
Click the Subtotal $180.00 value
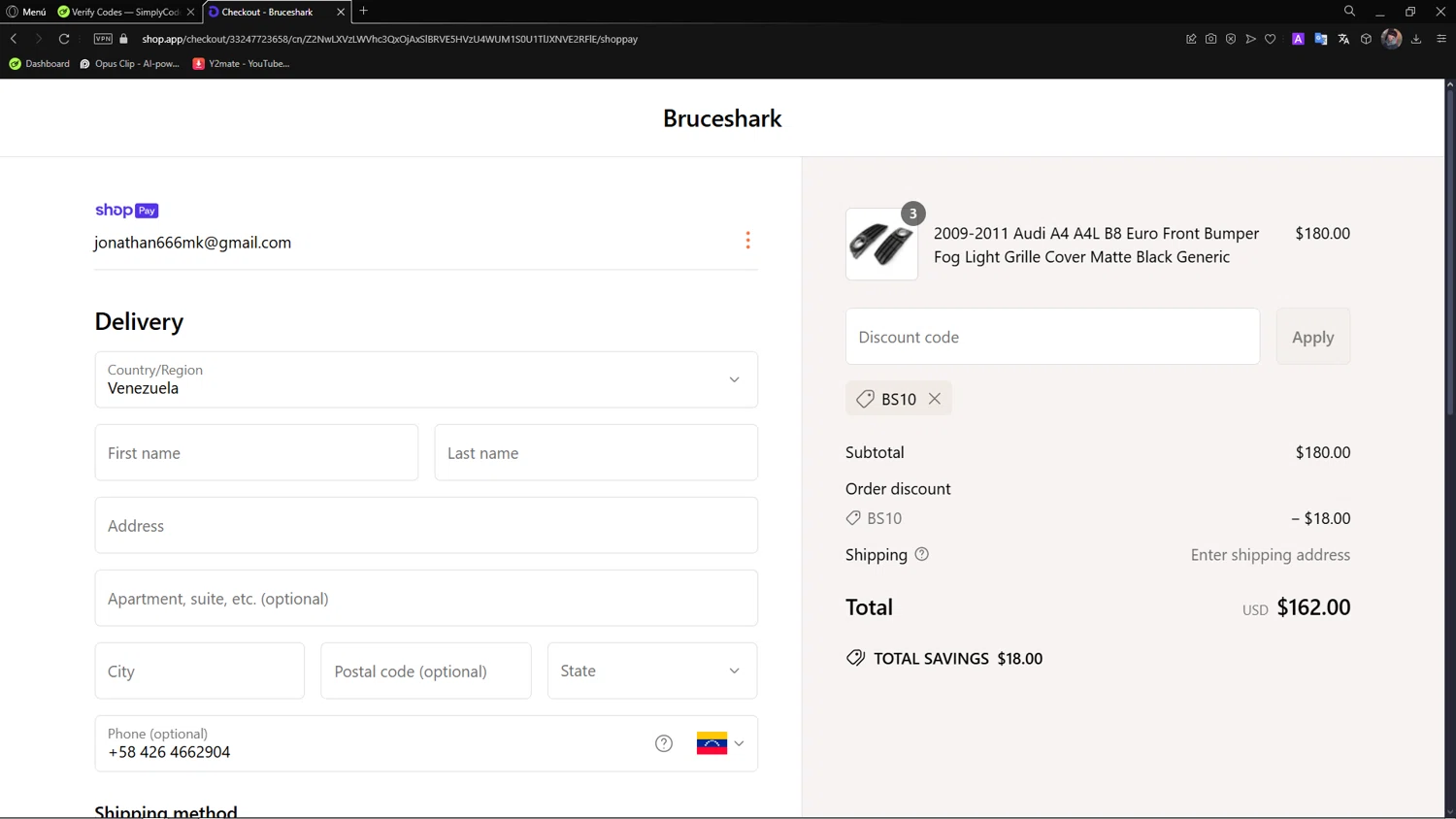pyautogui.click(x=1323, y=452)
